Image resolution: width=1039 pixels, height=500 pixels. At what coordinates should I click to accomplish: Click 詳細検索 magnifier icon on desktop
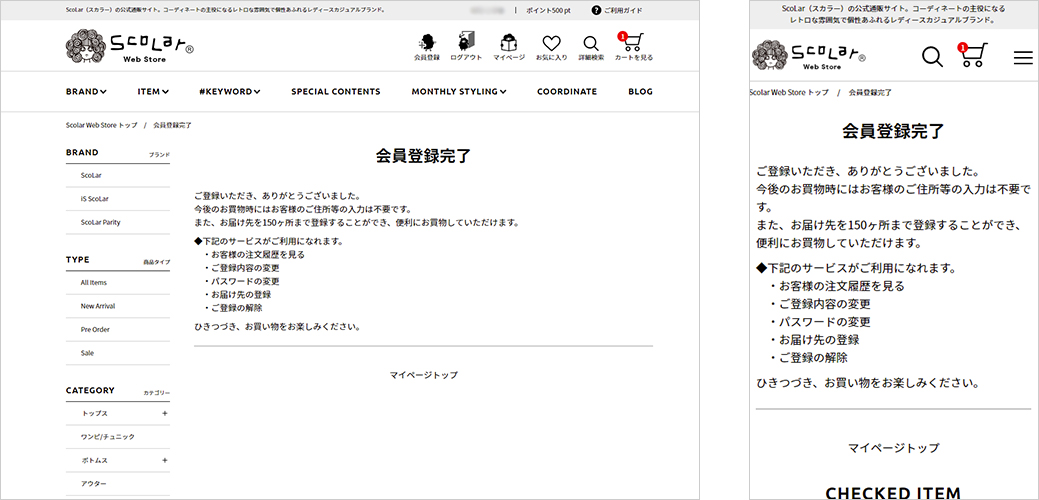click(590, 47)
